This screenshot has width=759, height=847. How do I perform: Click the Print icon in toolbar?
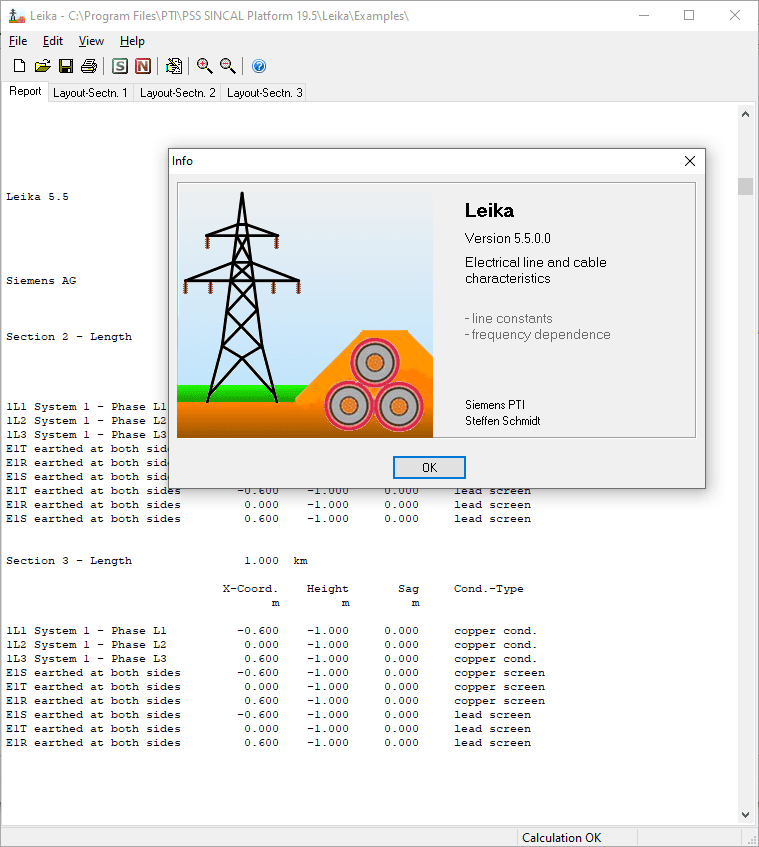pos(89,66)
